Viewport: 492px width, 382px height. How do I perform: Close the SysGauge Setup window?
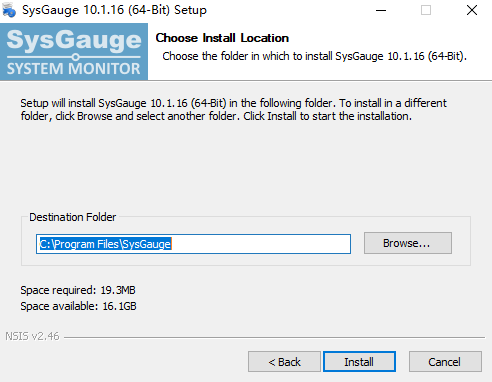point(472,10)
